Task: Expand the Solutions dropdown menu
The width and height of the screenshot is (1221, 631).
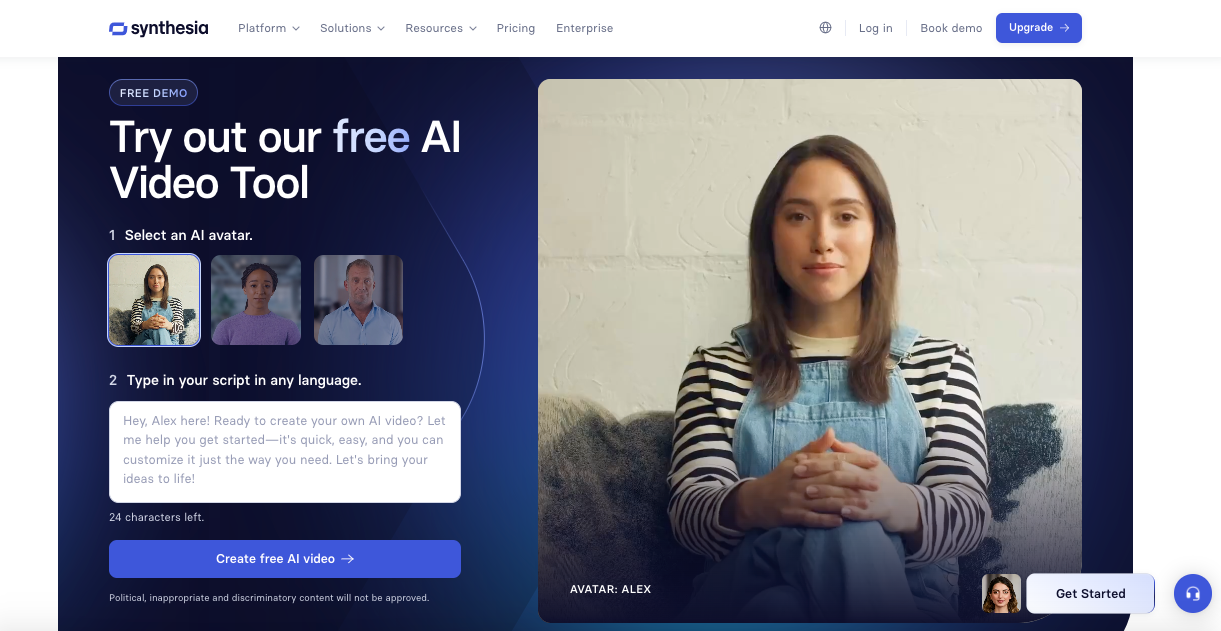Action: 352,28
